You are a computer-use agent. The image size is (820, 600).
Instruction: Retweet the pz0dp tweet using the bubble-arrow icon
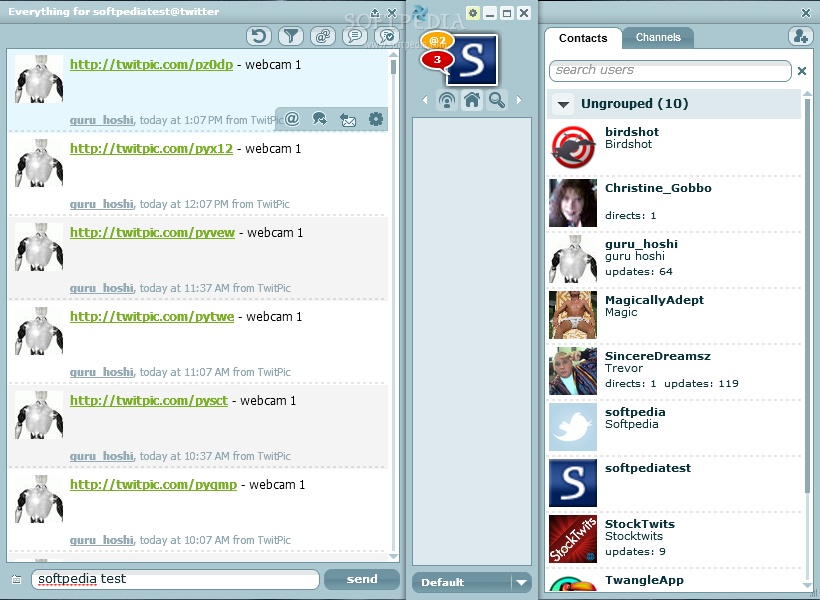coord(320,119)
